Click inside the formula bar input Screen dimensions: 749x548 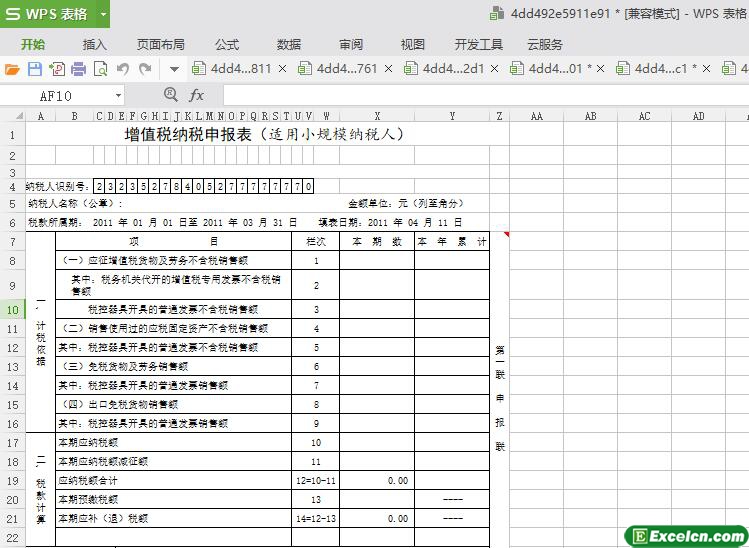[485, 96]
